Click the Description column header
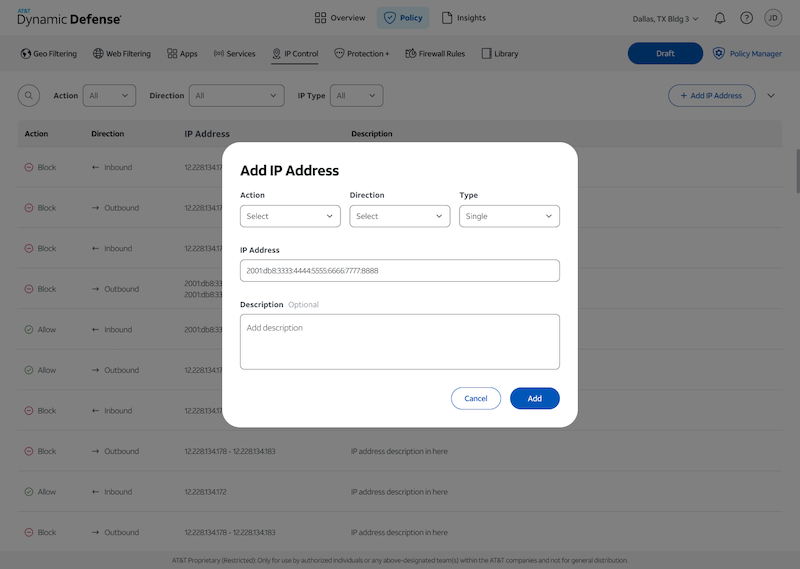This screenshot has height=569, width=800. coord(371,134)
